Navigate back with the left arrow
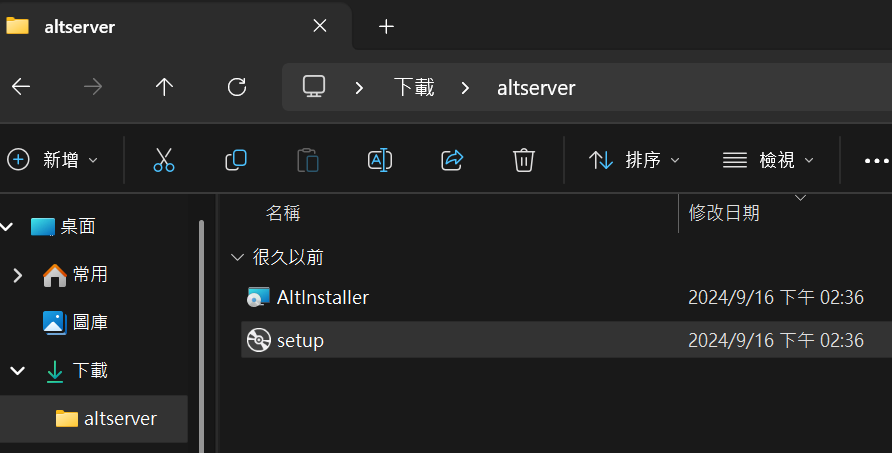 click(x=21, y=87)
